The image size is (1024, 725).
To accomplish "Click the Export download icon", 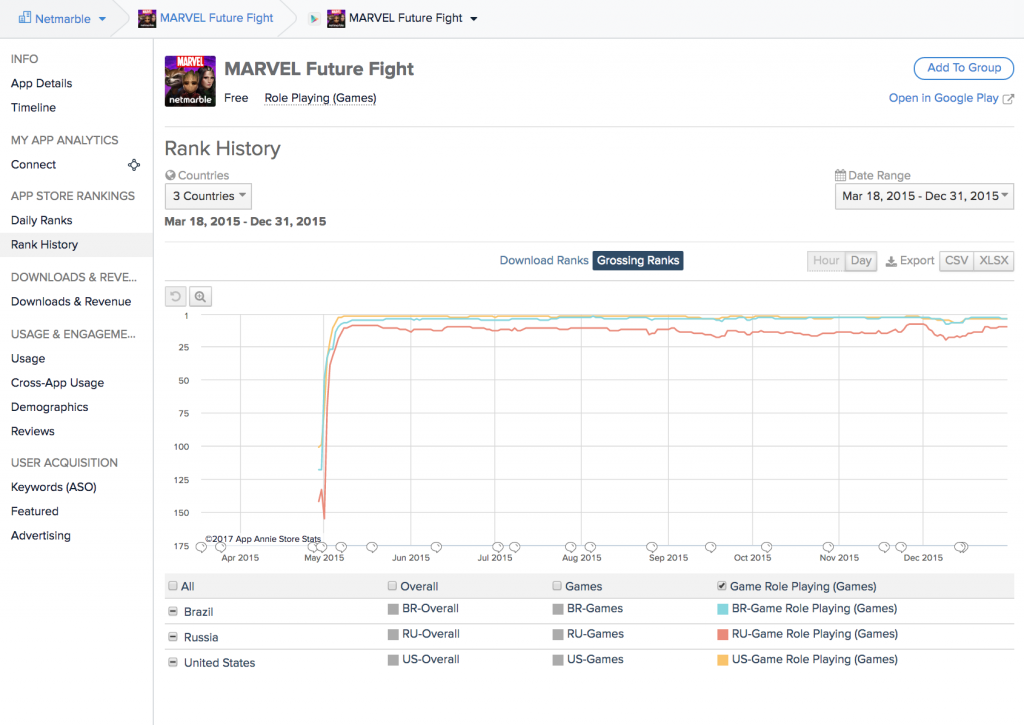I will coord(891,261).
